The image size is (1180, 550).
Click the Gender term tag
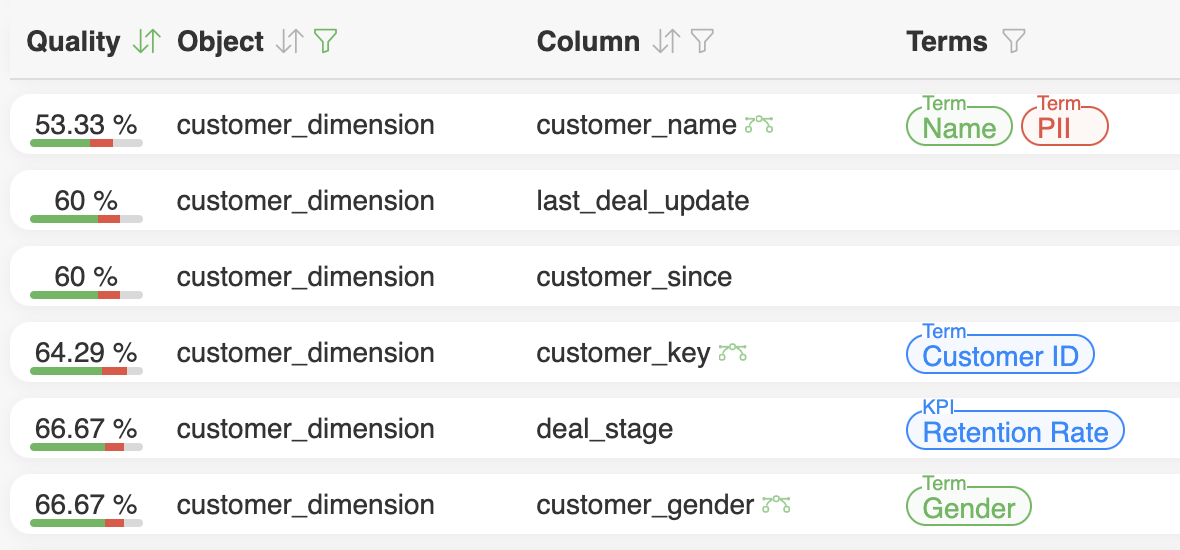coord(968,508)
